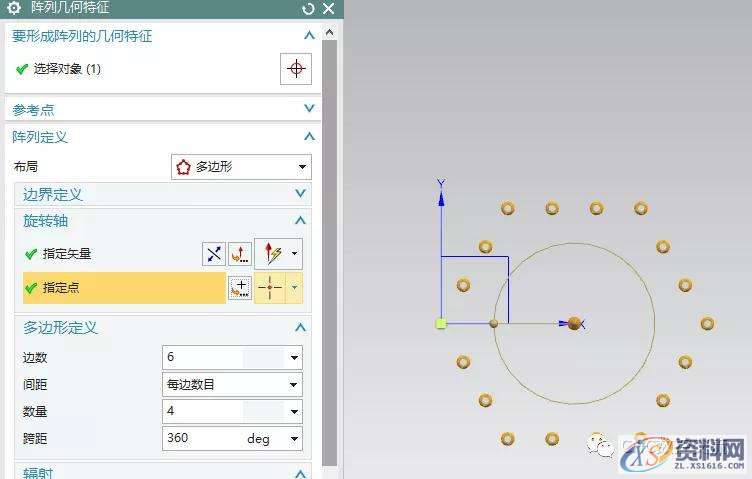
Task: Collapse the 多边形定义 section
Action: pyautogui.click(x=300, y=328)
